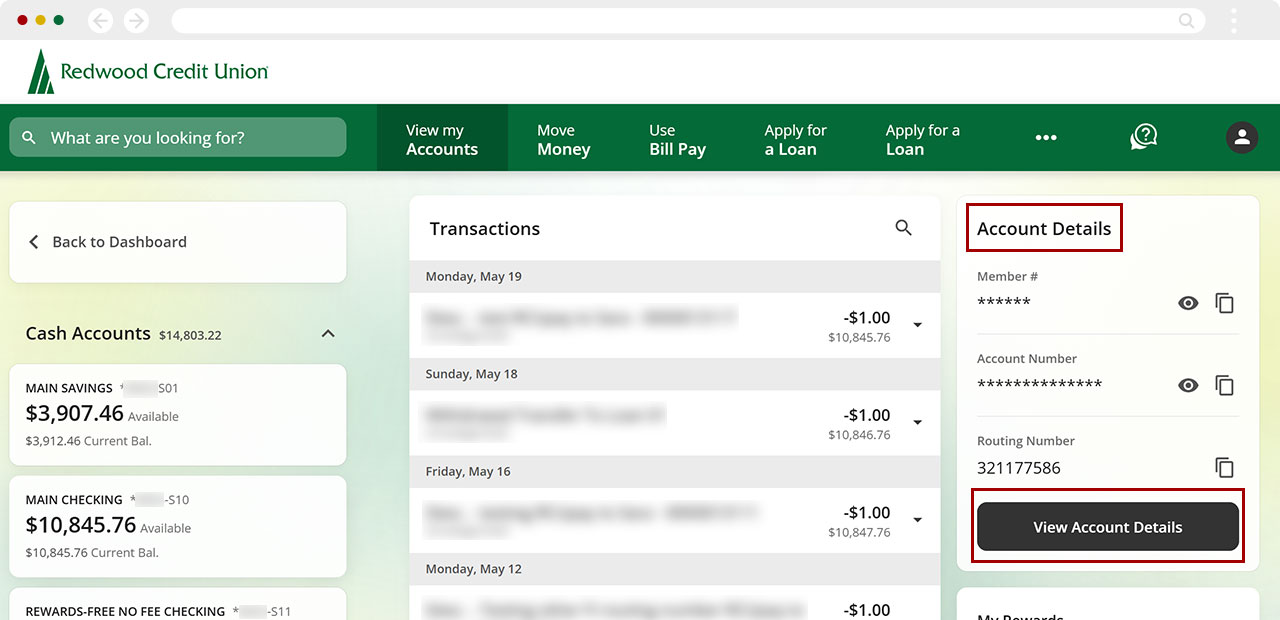Reveal the hidden Member number
This screenshot has height=620, width=1280.
1188,303
